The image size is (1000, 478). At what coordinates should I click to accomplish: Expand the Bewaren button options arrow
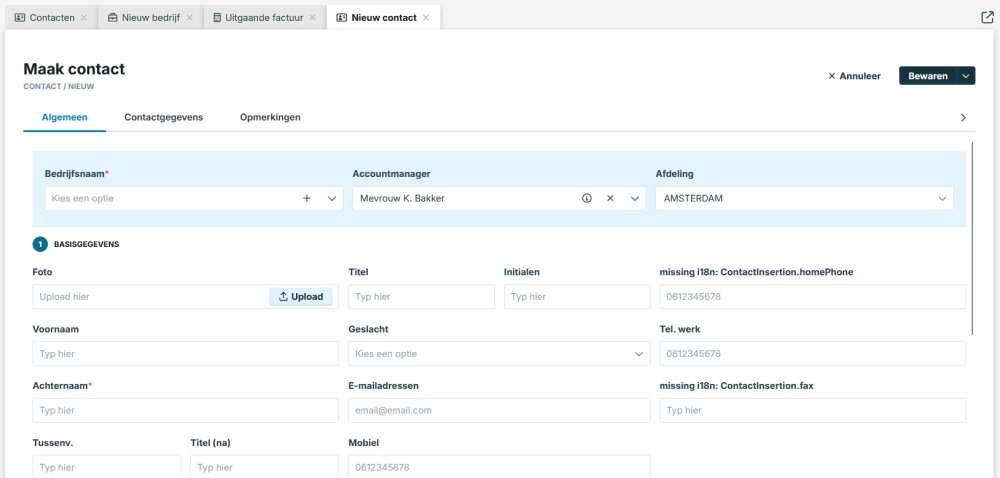point(965,76)
